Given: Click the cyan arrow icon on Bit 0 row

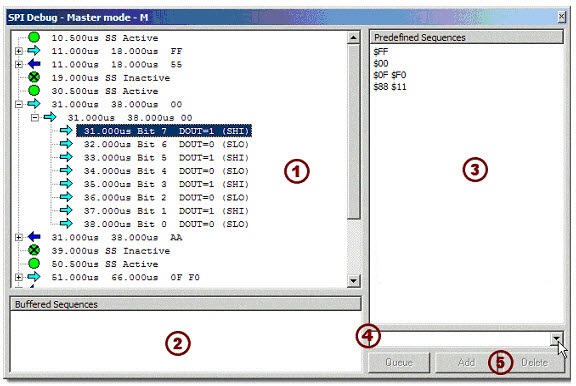Looking at the screenshot, I should click(66, 223).
